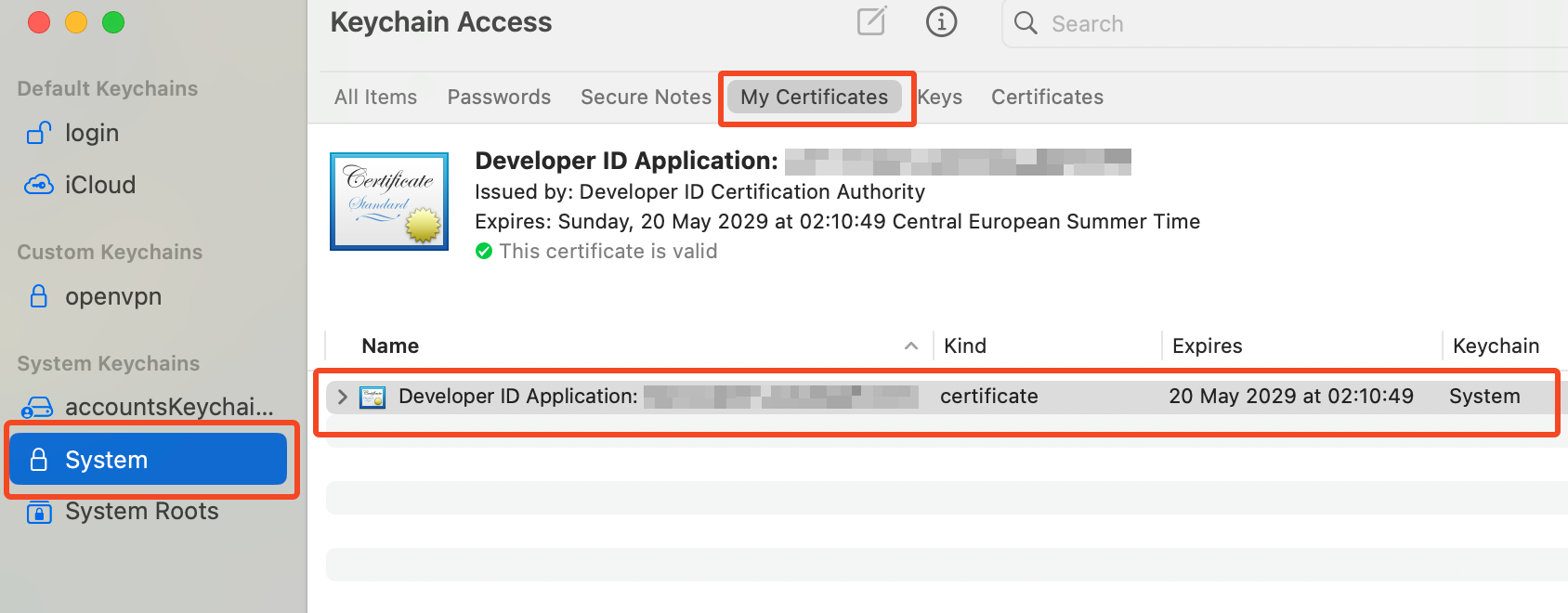This screenshot has height=613, width=1568.
Task: Switch to the Passwords tab
Action: 499,97
